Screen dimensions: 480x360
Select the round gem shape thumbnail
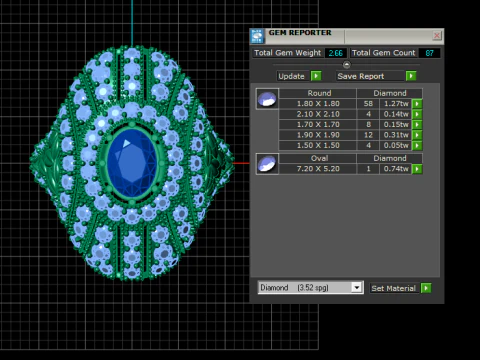click(x=267, y=99)
